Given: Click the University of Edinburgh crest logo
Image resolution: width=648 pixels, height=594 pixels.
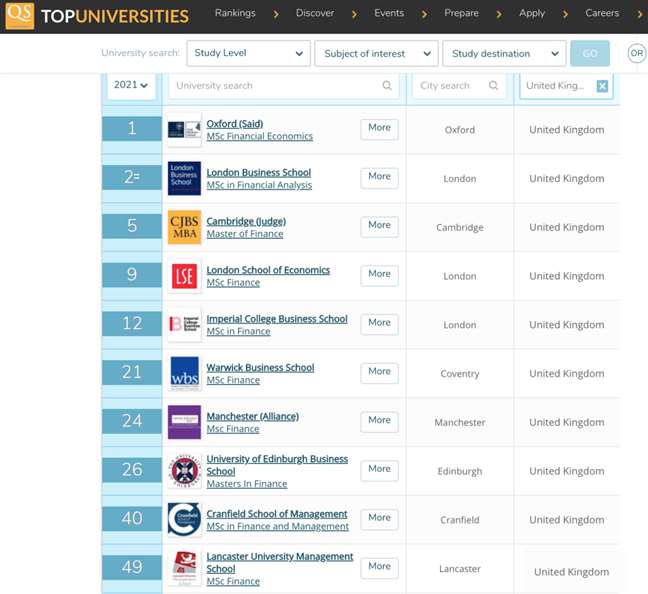Looking at the screenshot, I should 184,471.
